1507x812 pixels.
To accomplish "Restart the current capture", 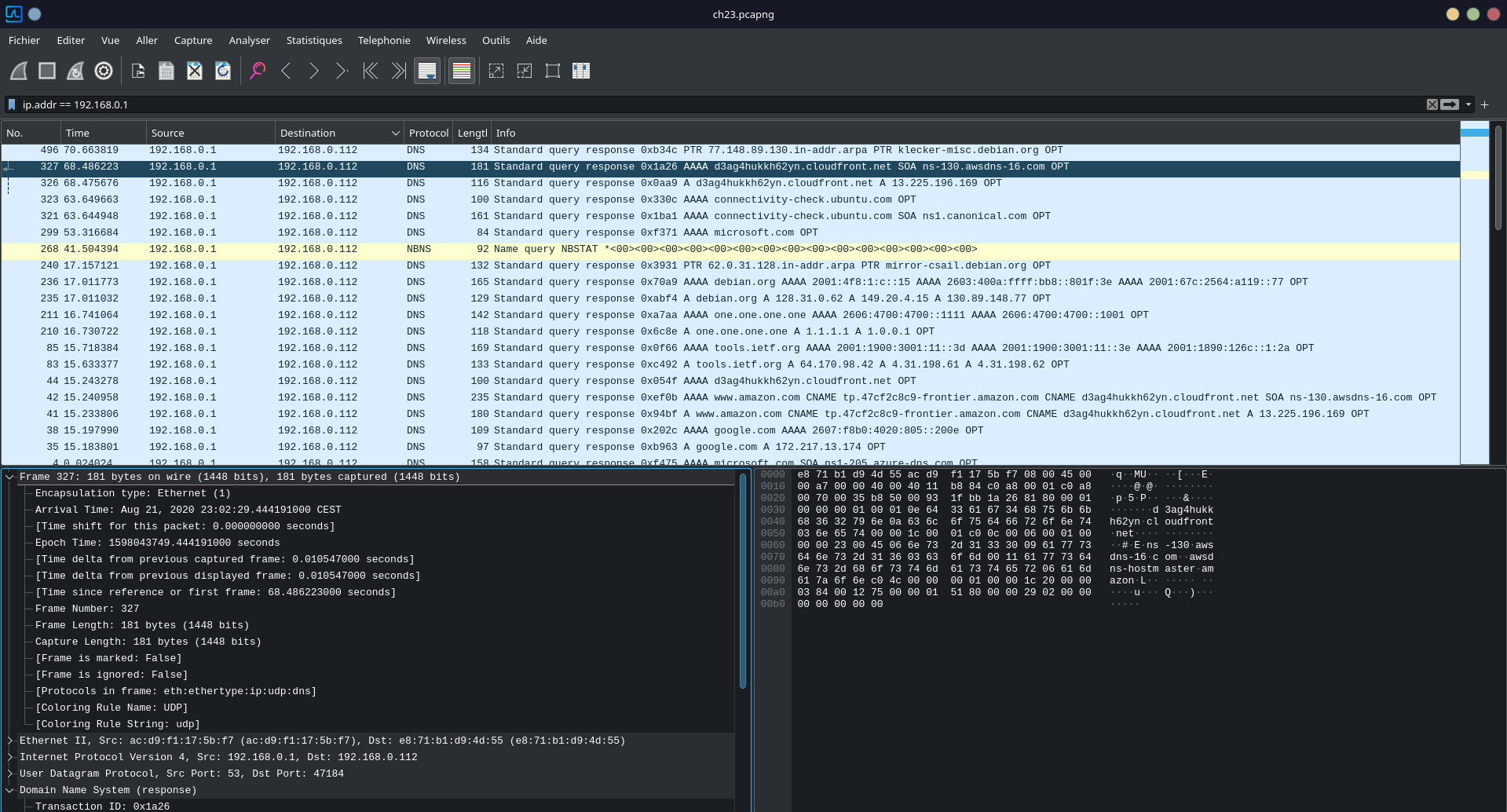I will point(75,71).
